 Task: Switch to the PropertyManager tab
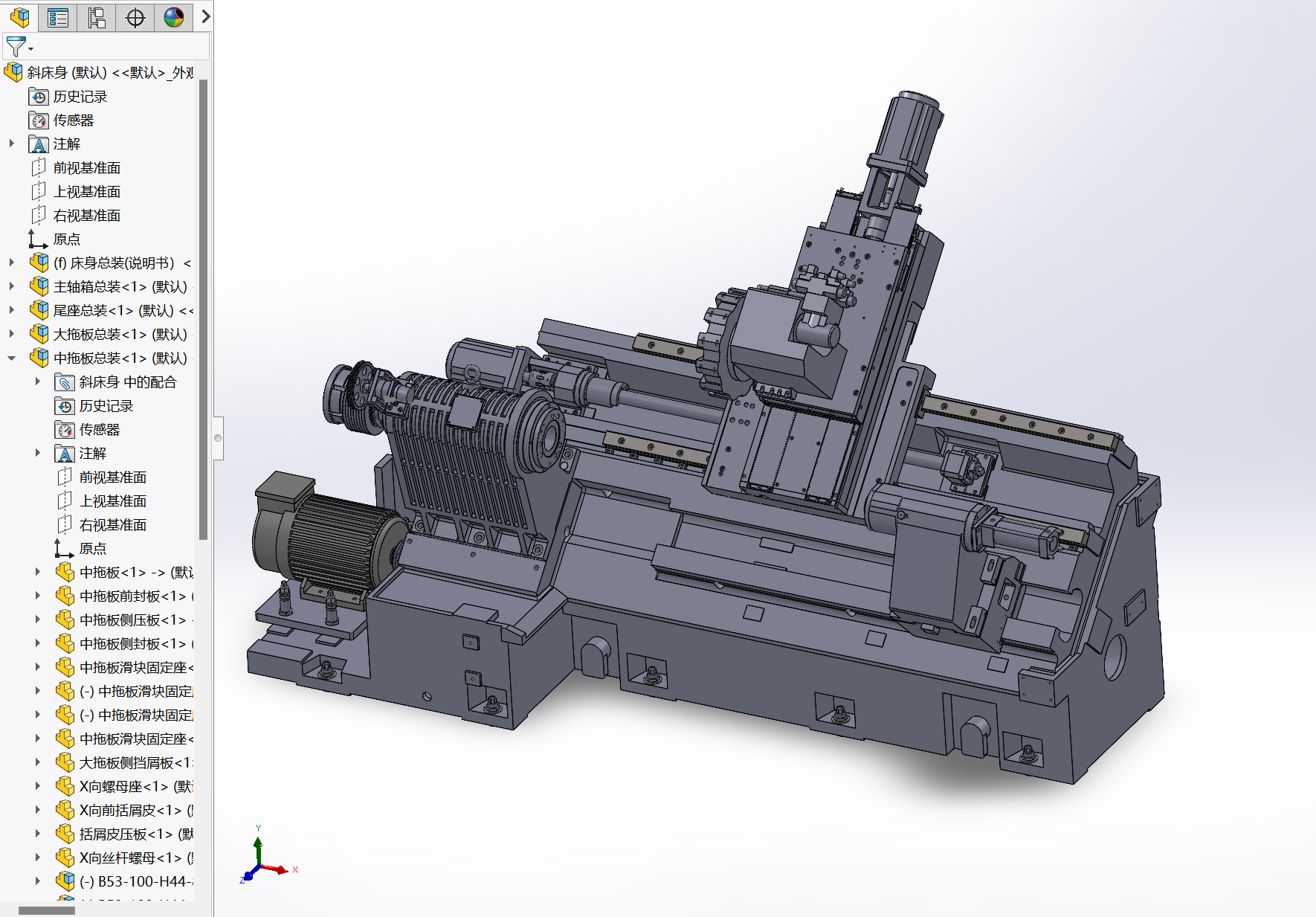click(58, 17)
